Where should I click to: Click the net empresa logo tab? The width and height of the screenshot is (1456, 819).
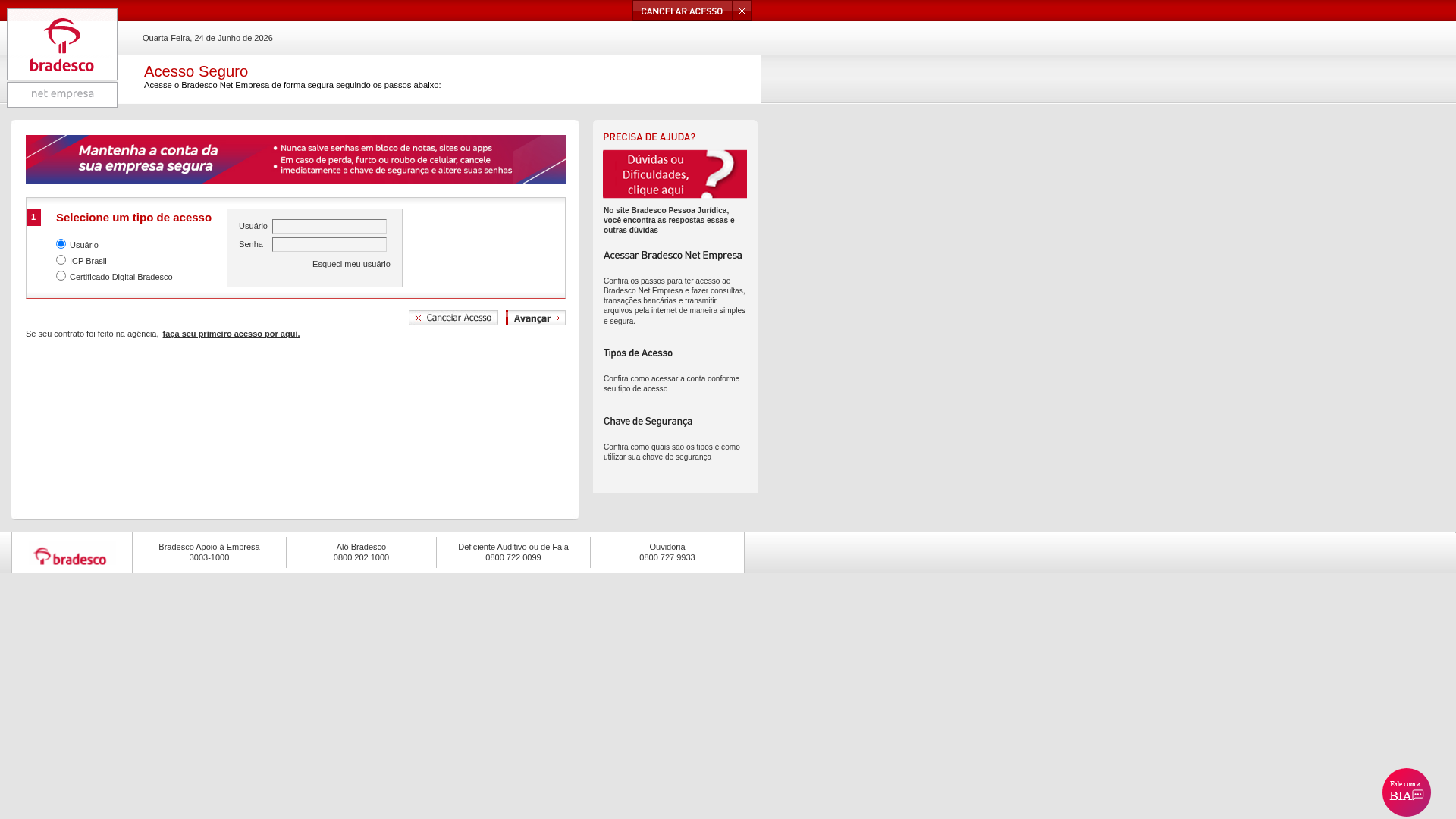pos(62,94)
